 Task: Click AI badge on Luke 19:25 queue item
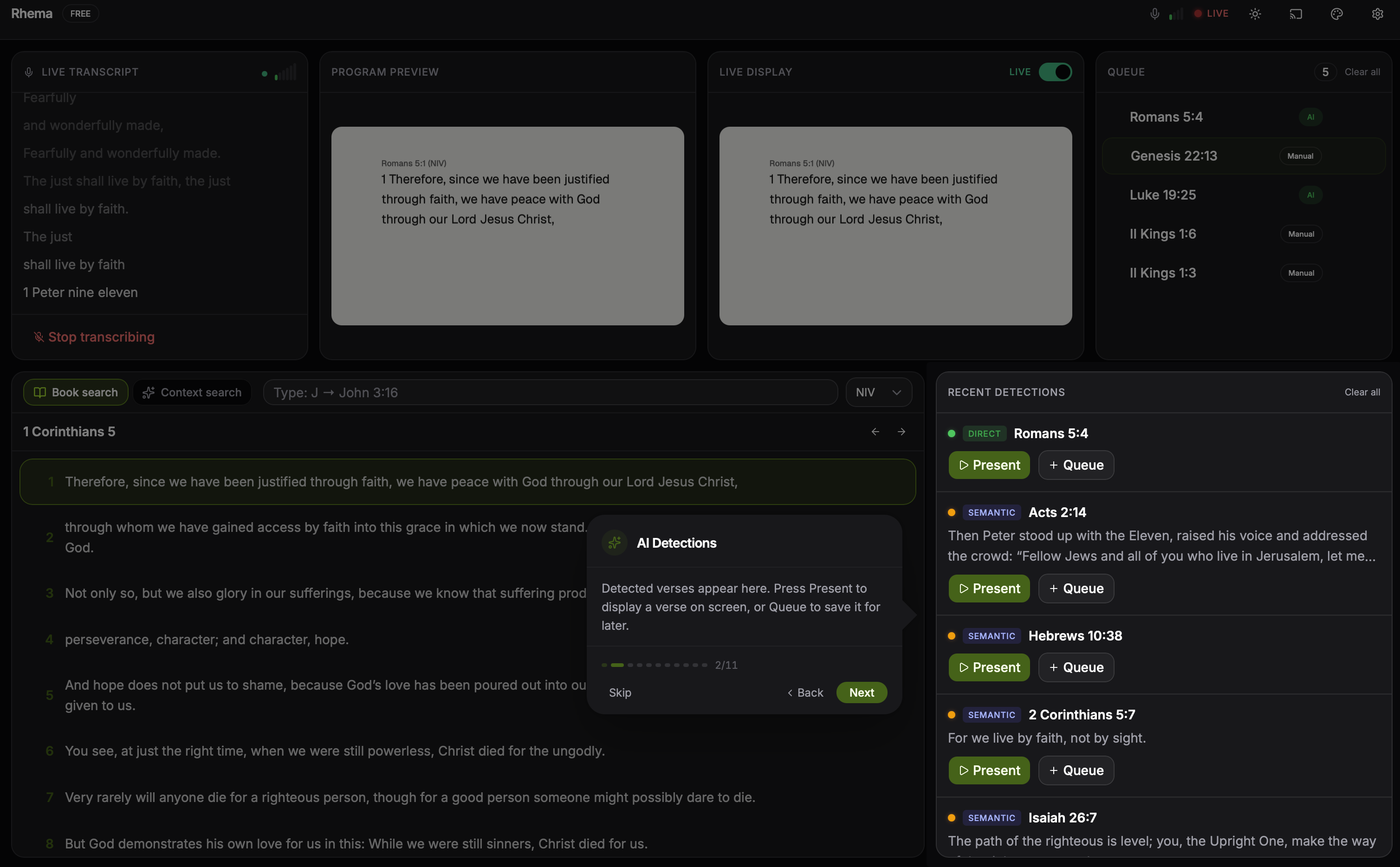[1310, 195]
